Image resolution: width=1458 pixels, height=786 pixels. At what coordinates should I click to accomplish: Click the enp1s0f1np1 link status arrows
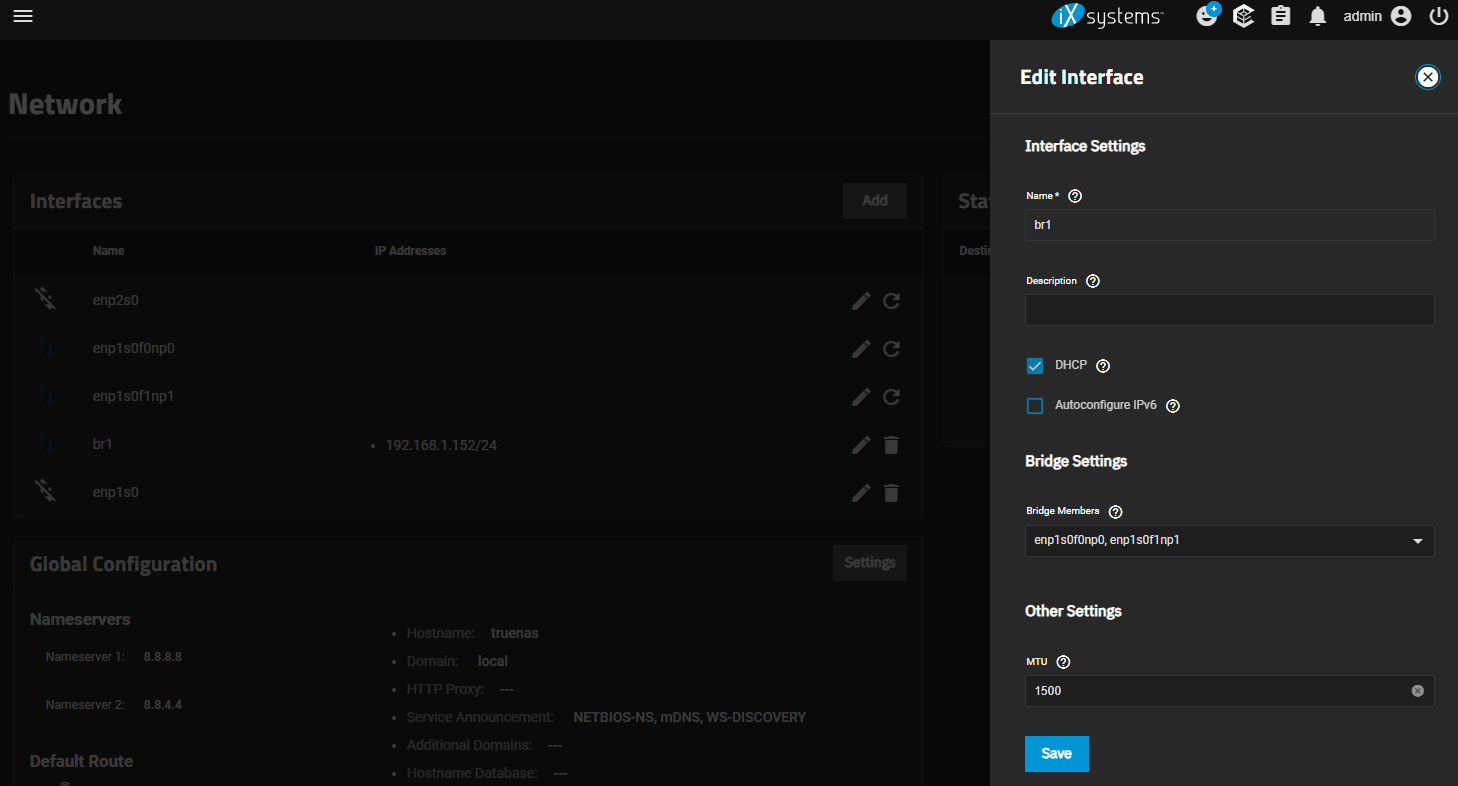[x=46, y=395]
